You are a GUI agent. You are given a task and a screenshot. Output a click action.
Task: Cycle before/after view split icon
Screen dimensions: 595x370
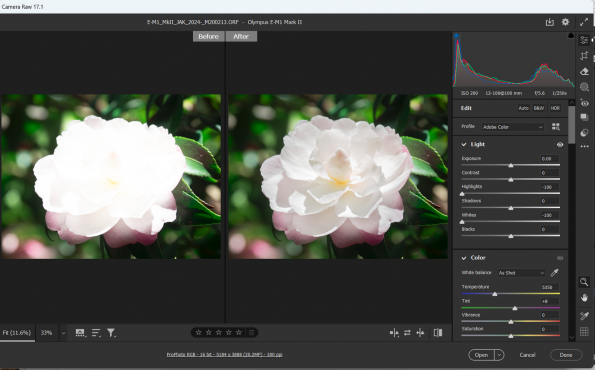click(438, 333)
